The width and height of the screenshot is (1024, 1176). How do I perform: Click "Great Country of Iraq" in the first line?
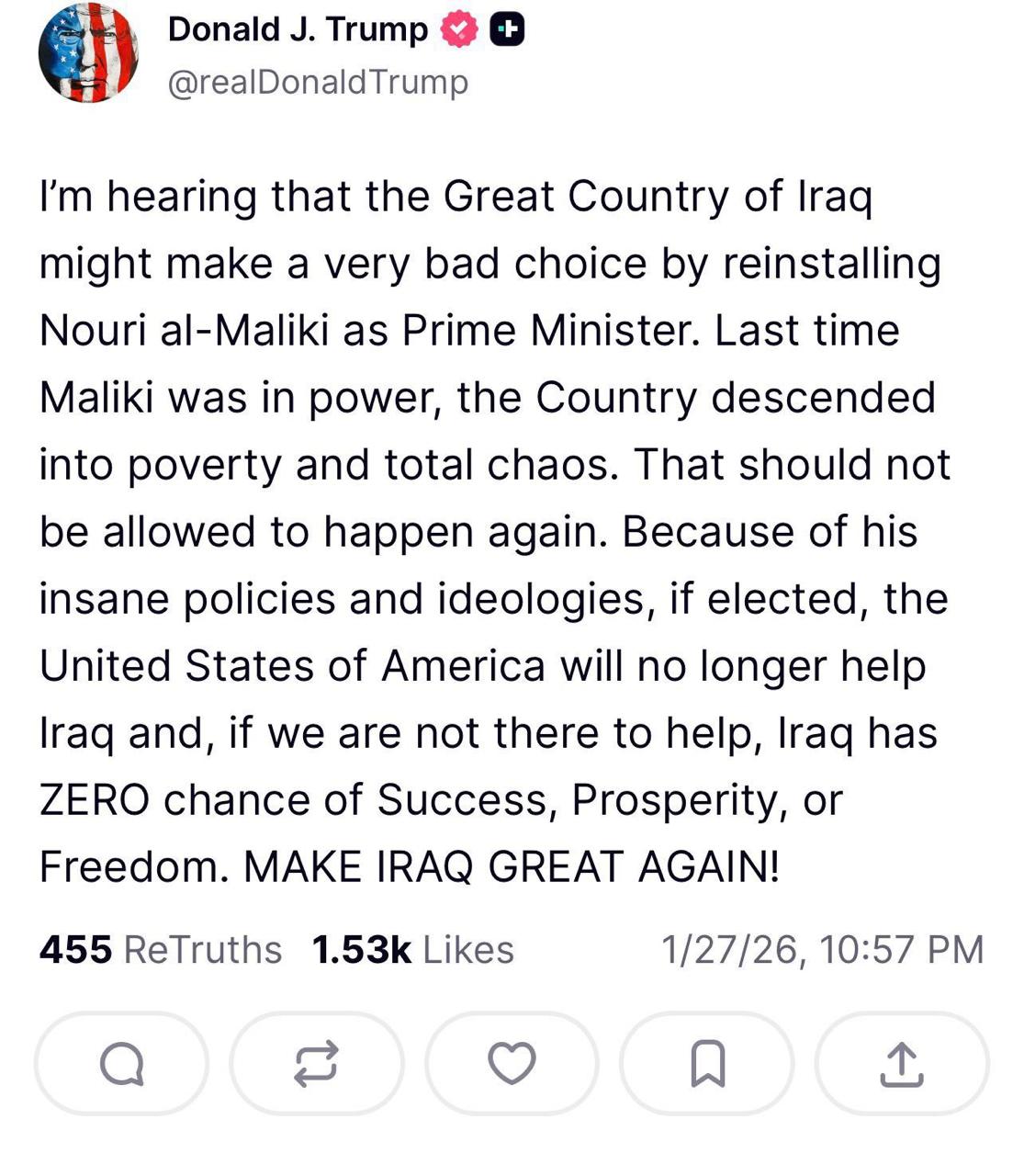point(657,197)
